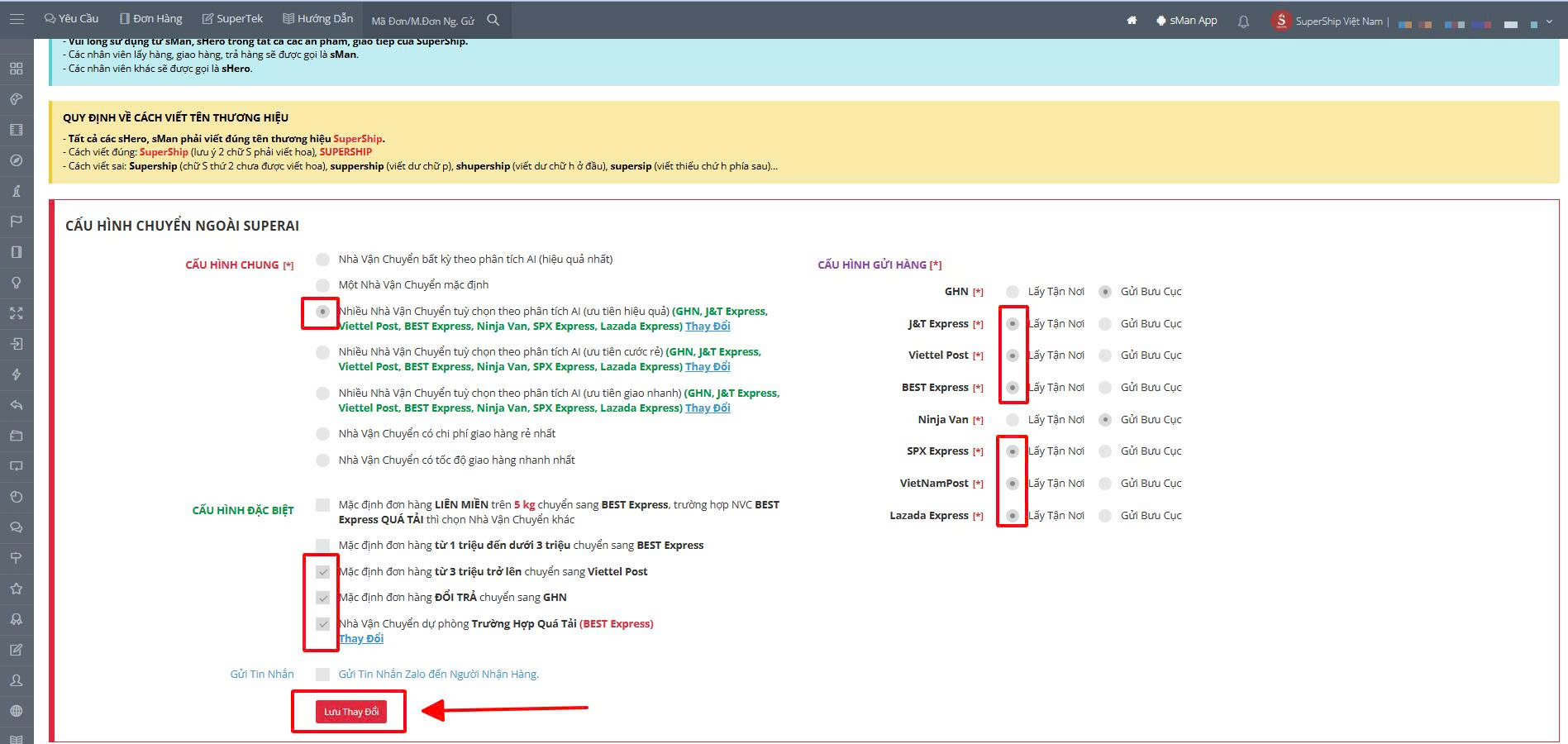This screenshot has height=744, width=1568.
Task: Open the star sidebar icon
Action: (x=17, y=589)
